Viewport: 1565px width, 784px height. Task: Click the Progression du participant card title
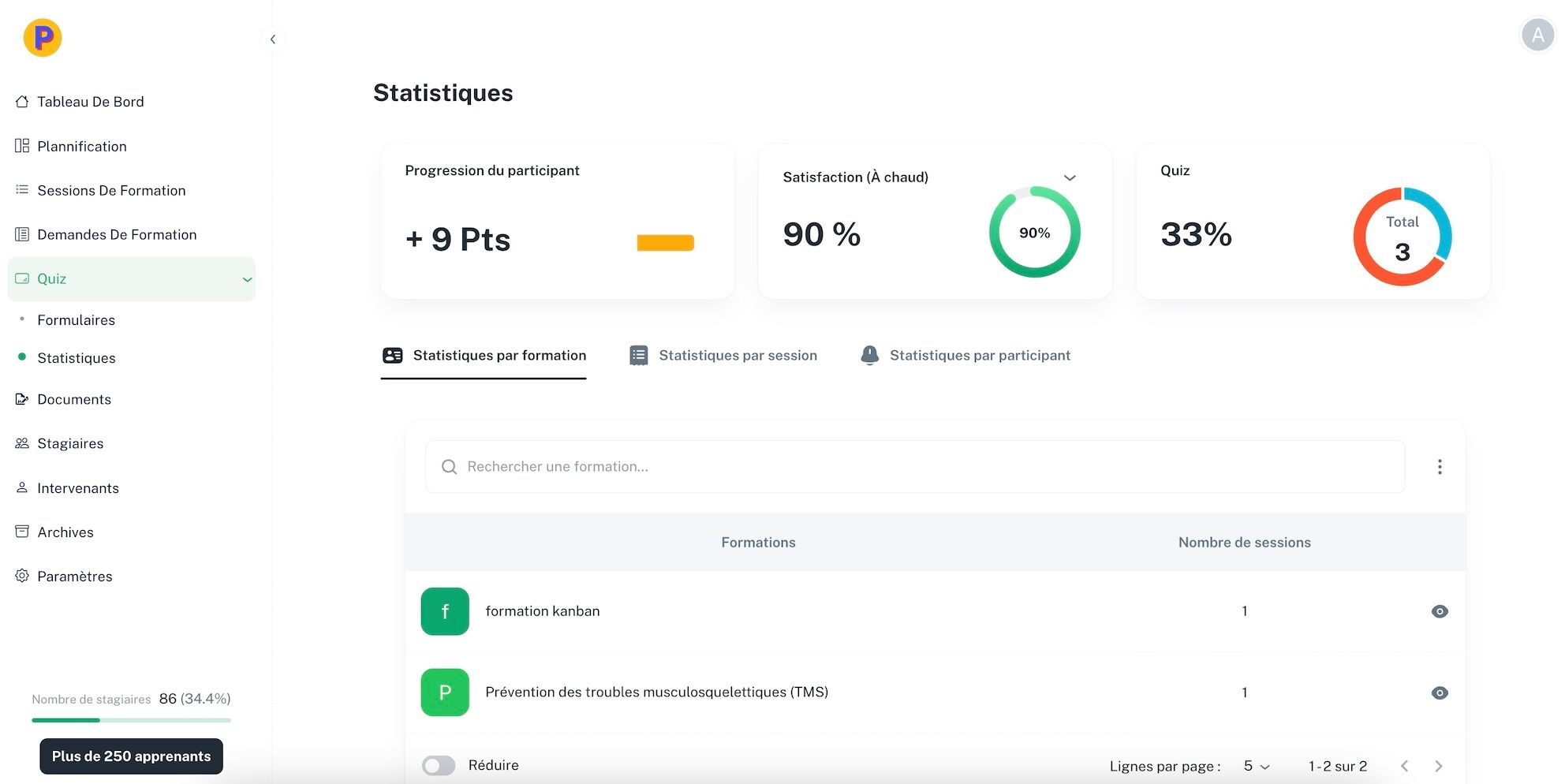pos(492,170)
